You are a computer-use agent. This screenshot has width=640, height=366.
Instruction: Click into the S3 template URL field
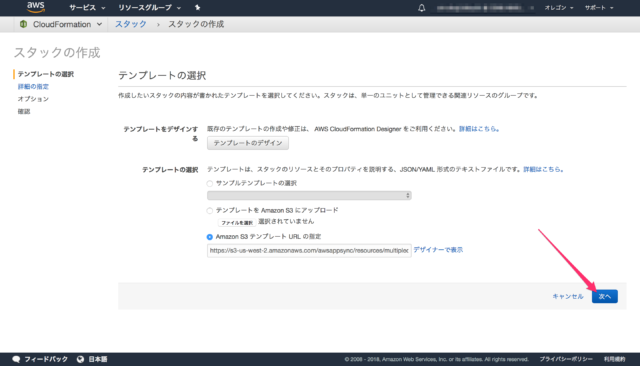point(309,251)
